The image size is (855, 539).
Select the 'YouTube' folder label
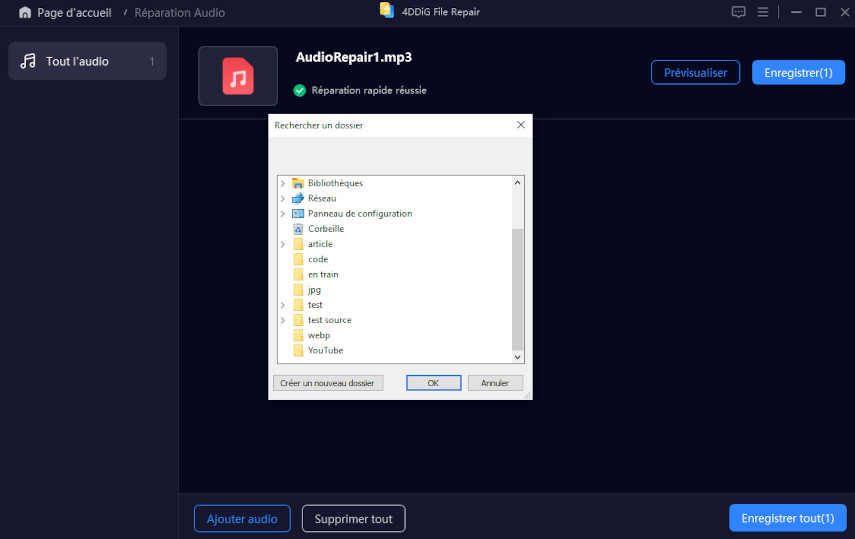pyautogui.click(x=326, y=351)
